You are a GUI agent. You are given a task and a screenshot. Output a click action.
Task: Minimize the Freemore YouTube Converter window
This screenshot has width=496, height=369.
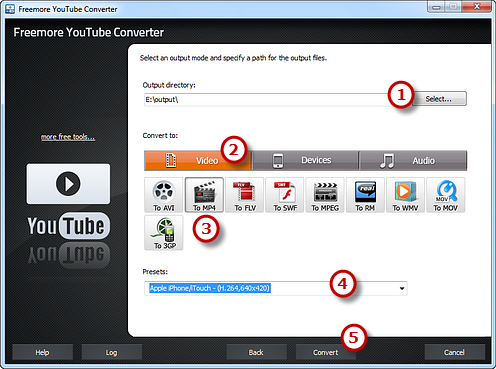pyautogui.click(x=437, y=7)
